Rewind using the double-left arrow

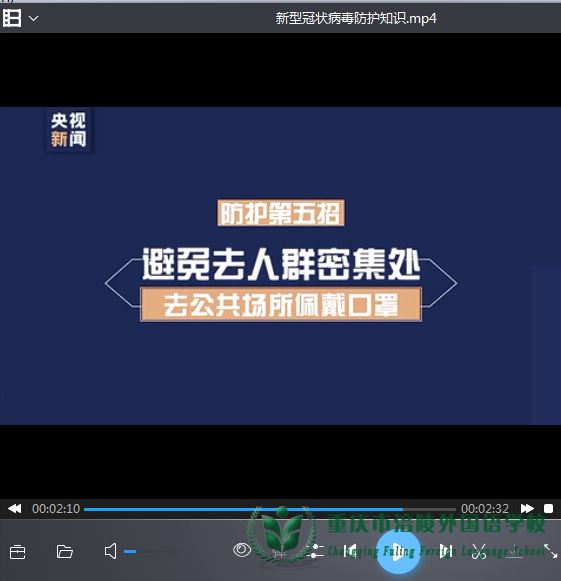[15, 509]
